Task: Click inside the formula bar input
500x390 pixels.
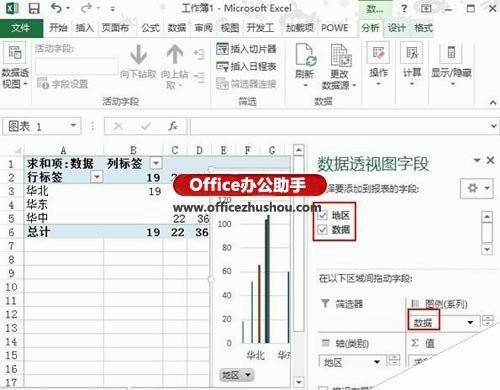Action: [339, 126]
